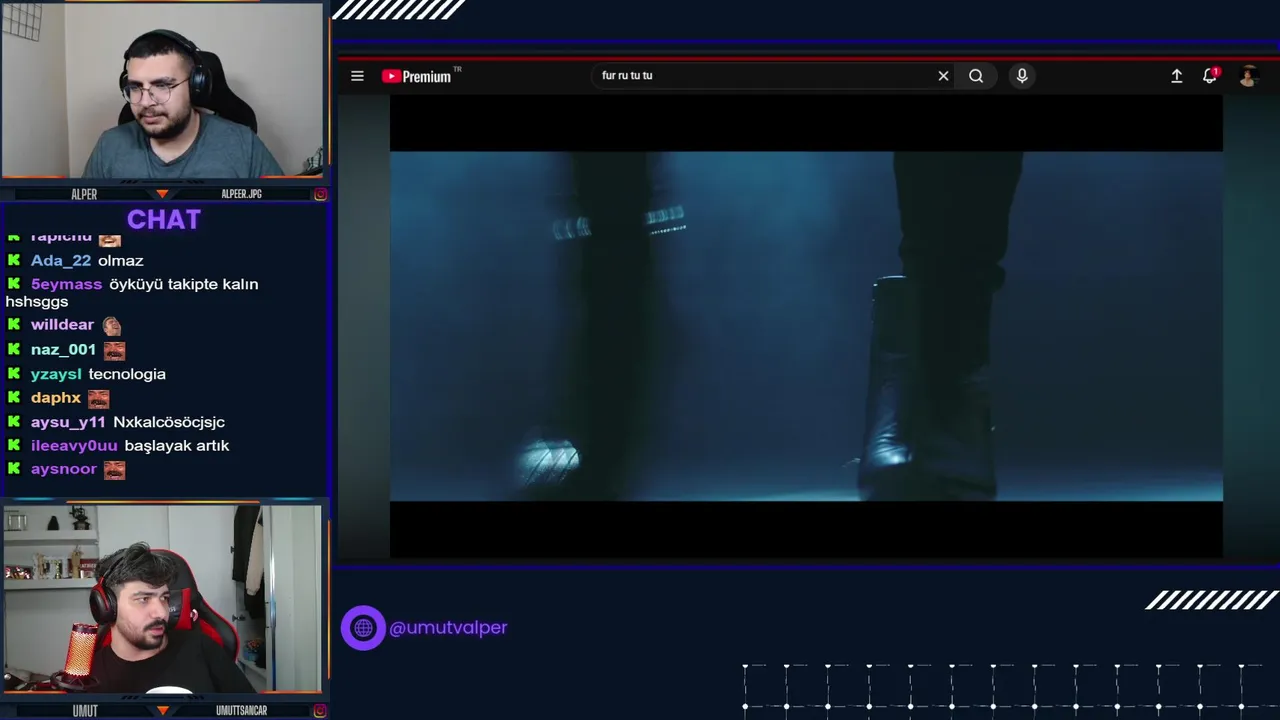Click Umut's bottom webcam feed
Image resolution: width=1280 pixels, height=720 pixels.
[162, 599]
